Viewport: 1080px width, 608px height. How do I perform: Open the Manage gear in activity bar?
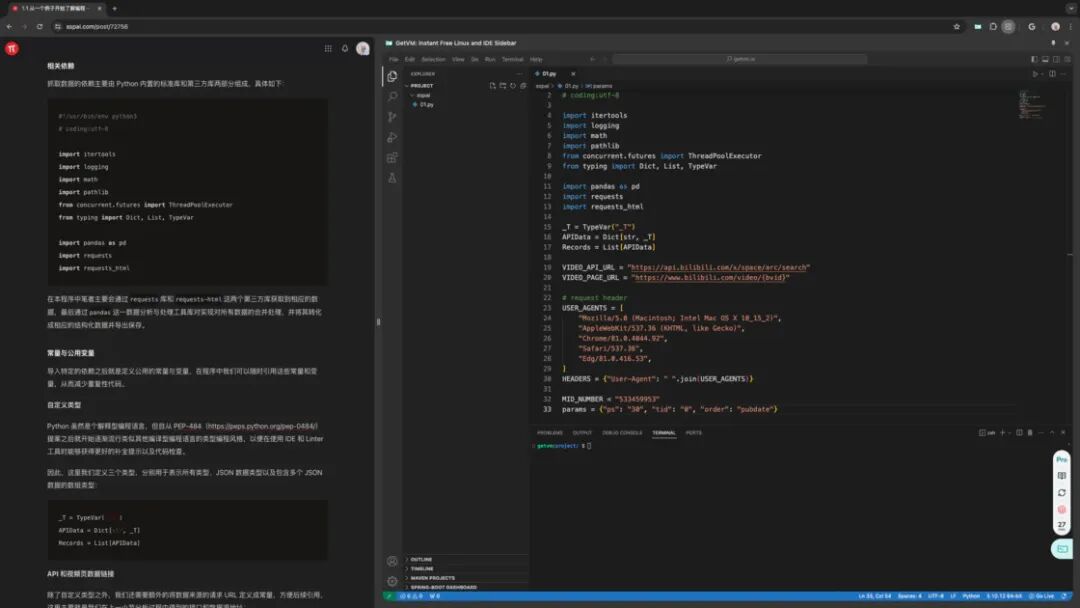pos(392,581)
